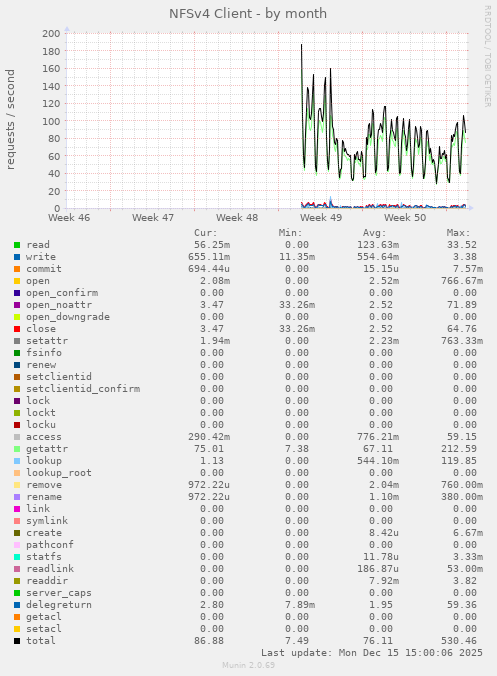Screen dimensions: 497x676
Task: Click the Week 48 axis label
Action: pyautogui.click(x=237, y=218)
